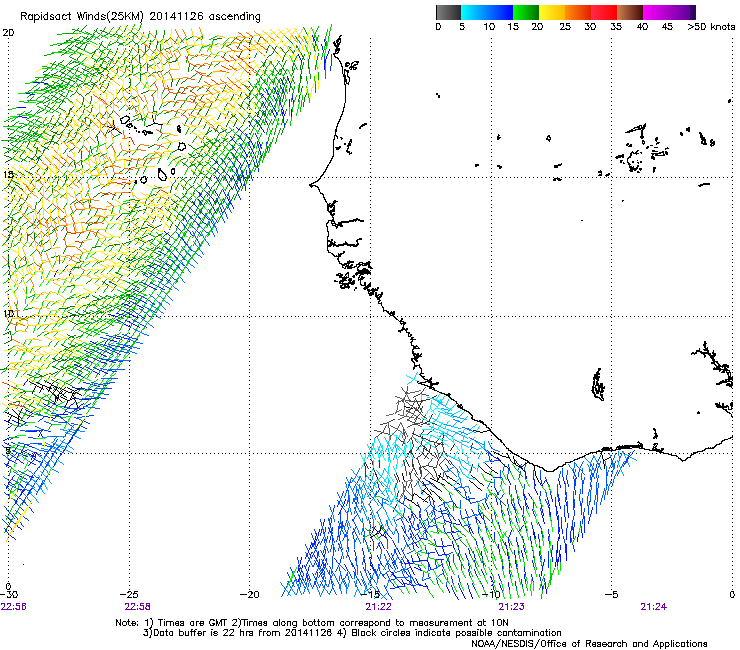Click the note 'Times are GMT' line
This screenshot has width=740, height=650.
(x=312, y=623)
